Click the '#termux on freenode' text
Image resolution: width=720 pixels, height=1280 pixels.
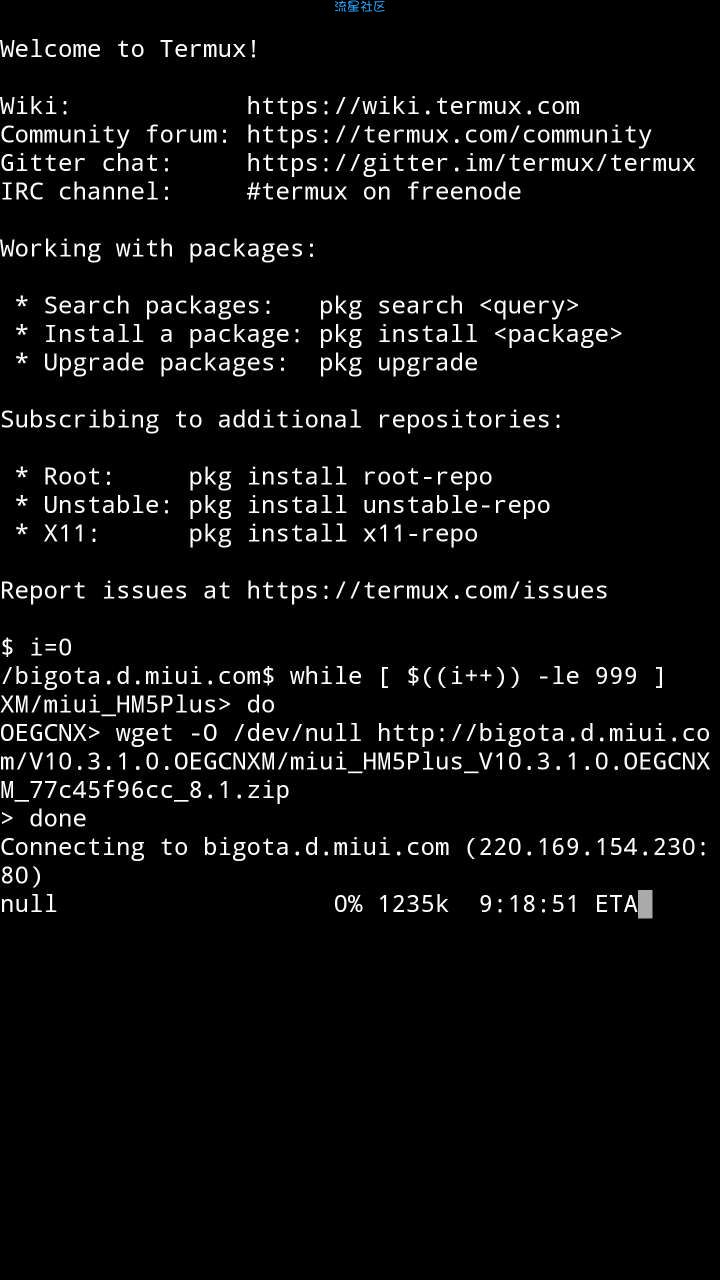coord(384,191)
